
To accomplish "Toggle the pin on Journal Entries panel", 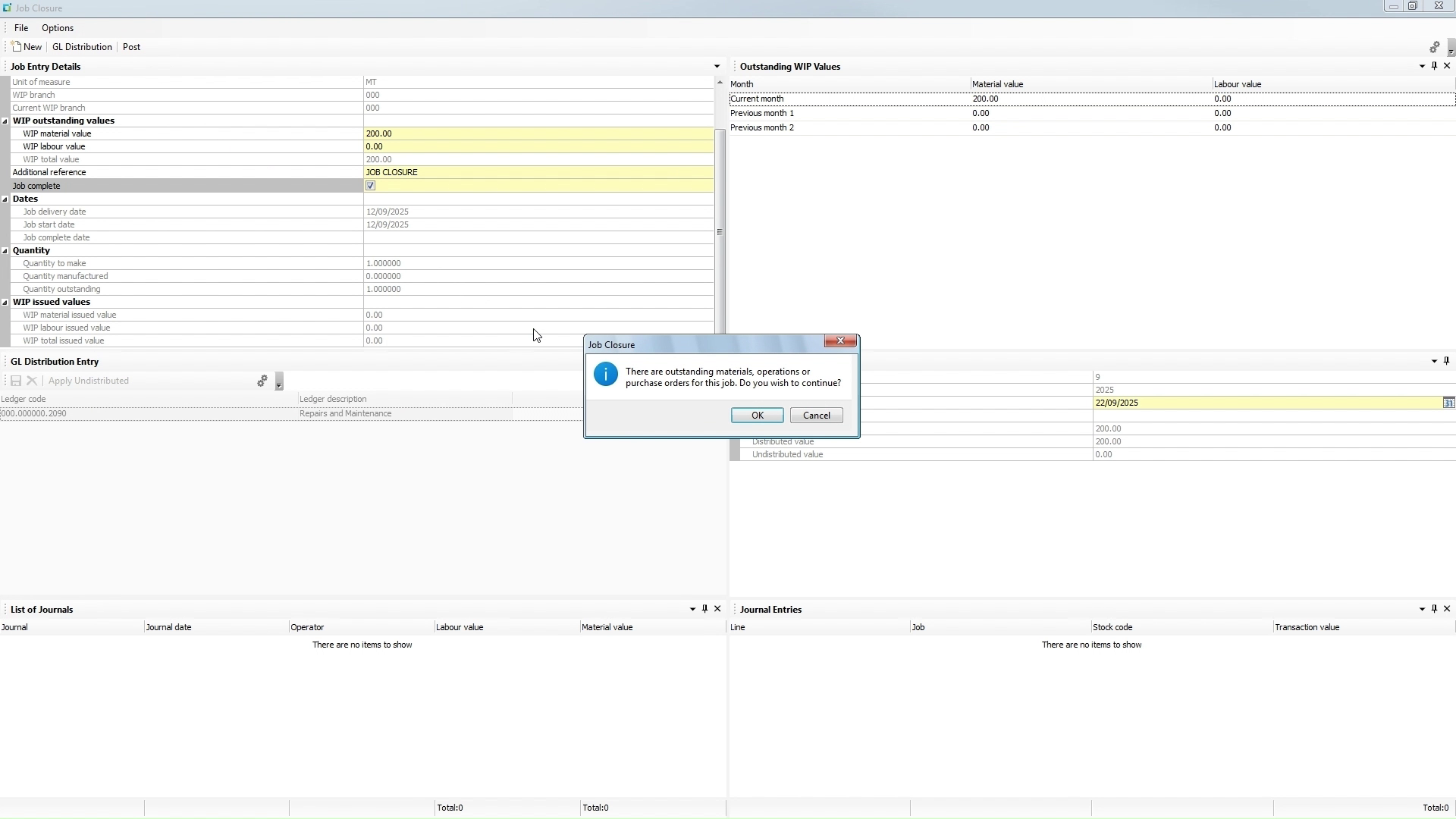I will pos(1434,609).
